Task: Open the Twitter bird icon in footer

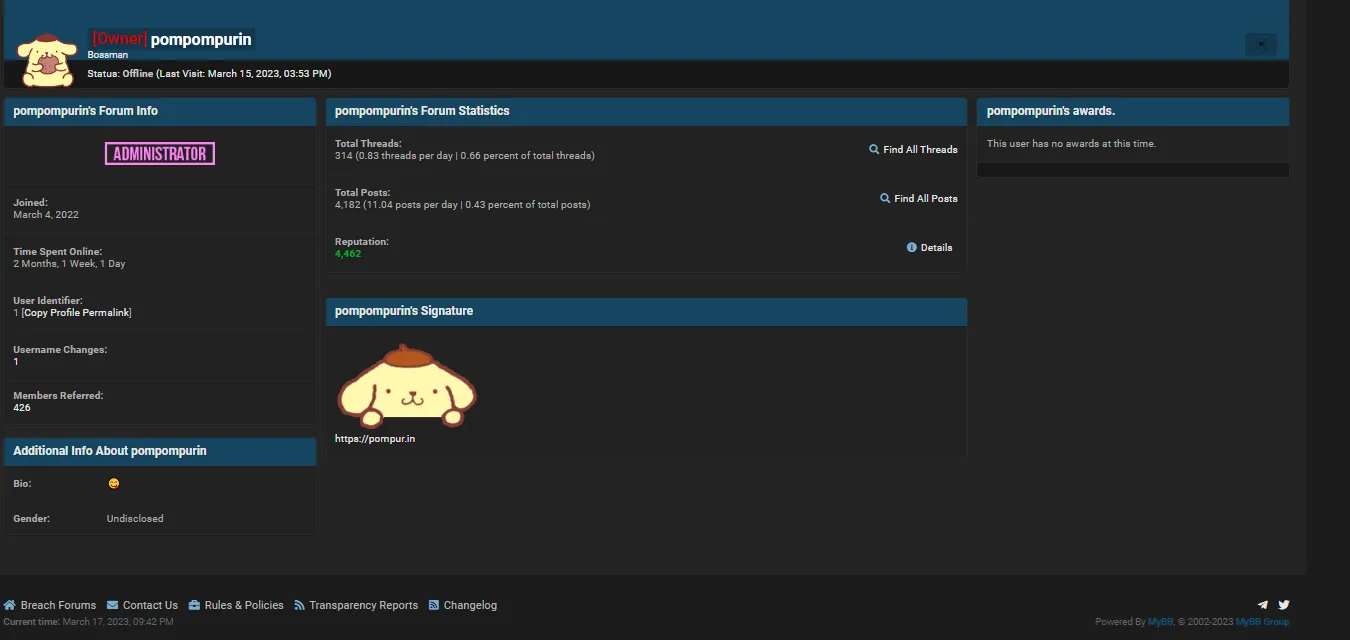Action: (x=1283, y=604)
